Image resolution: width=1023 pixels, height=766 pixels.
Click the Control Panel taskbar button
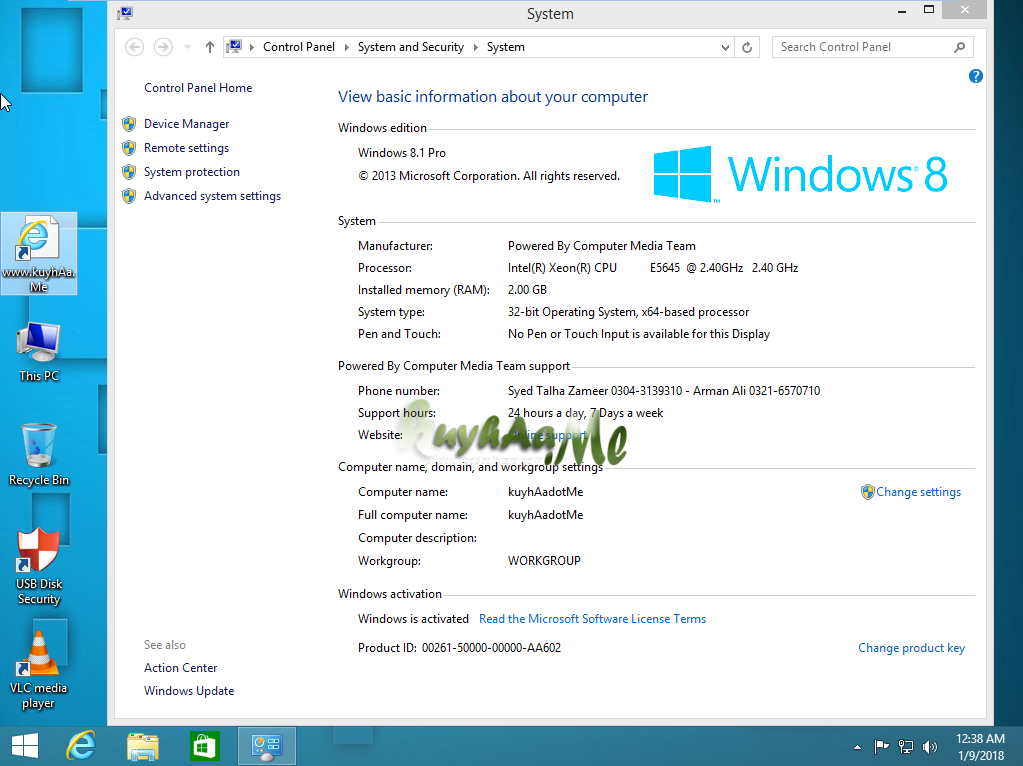pyautogui.click(x=267, y=746)
